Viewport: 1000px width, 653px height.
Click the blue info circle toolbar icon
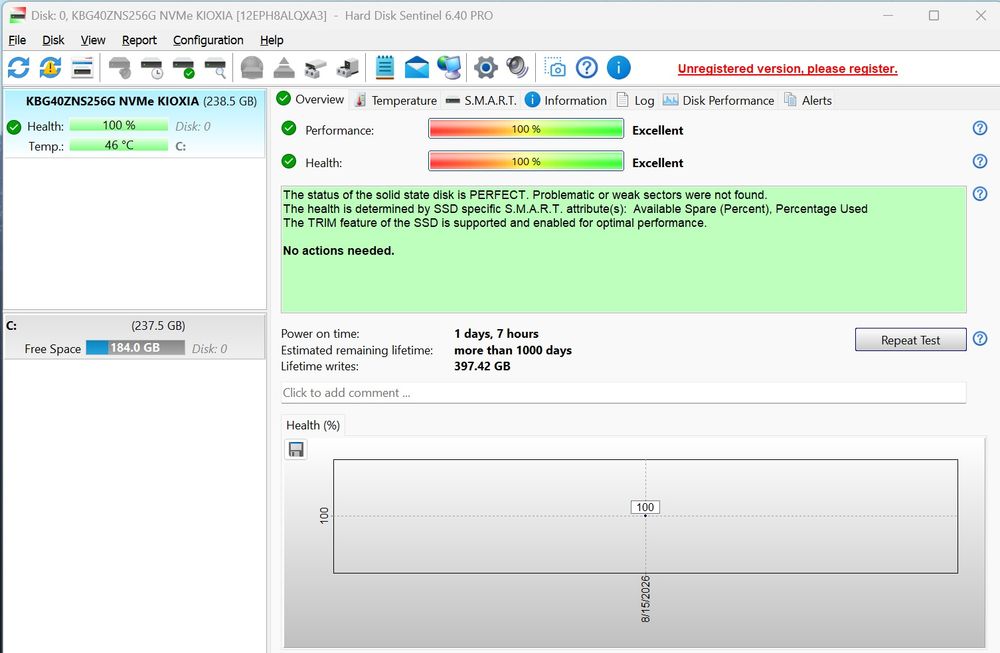pyautogui.click(x=619, y=68)
